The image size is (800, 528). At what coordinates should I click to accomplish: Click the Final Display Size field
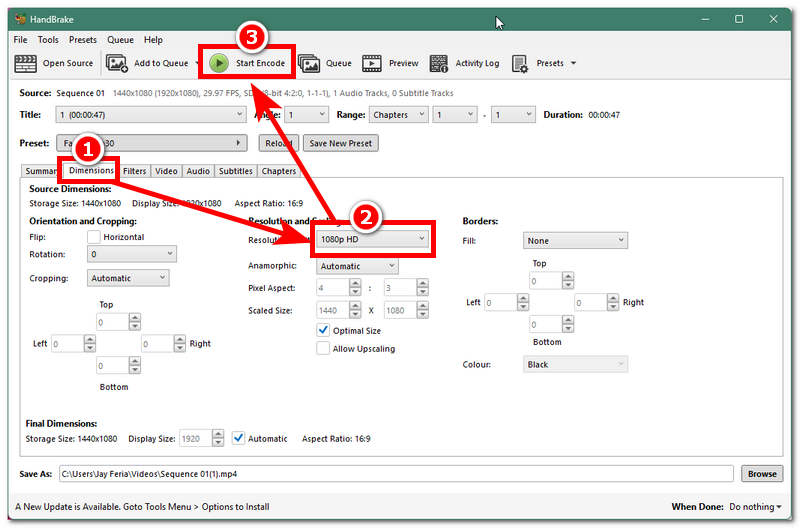point(195,439)
